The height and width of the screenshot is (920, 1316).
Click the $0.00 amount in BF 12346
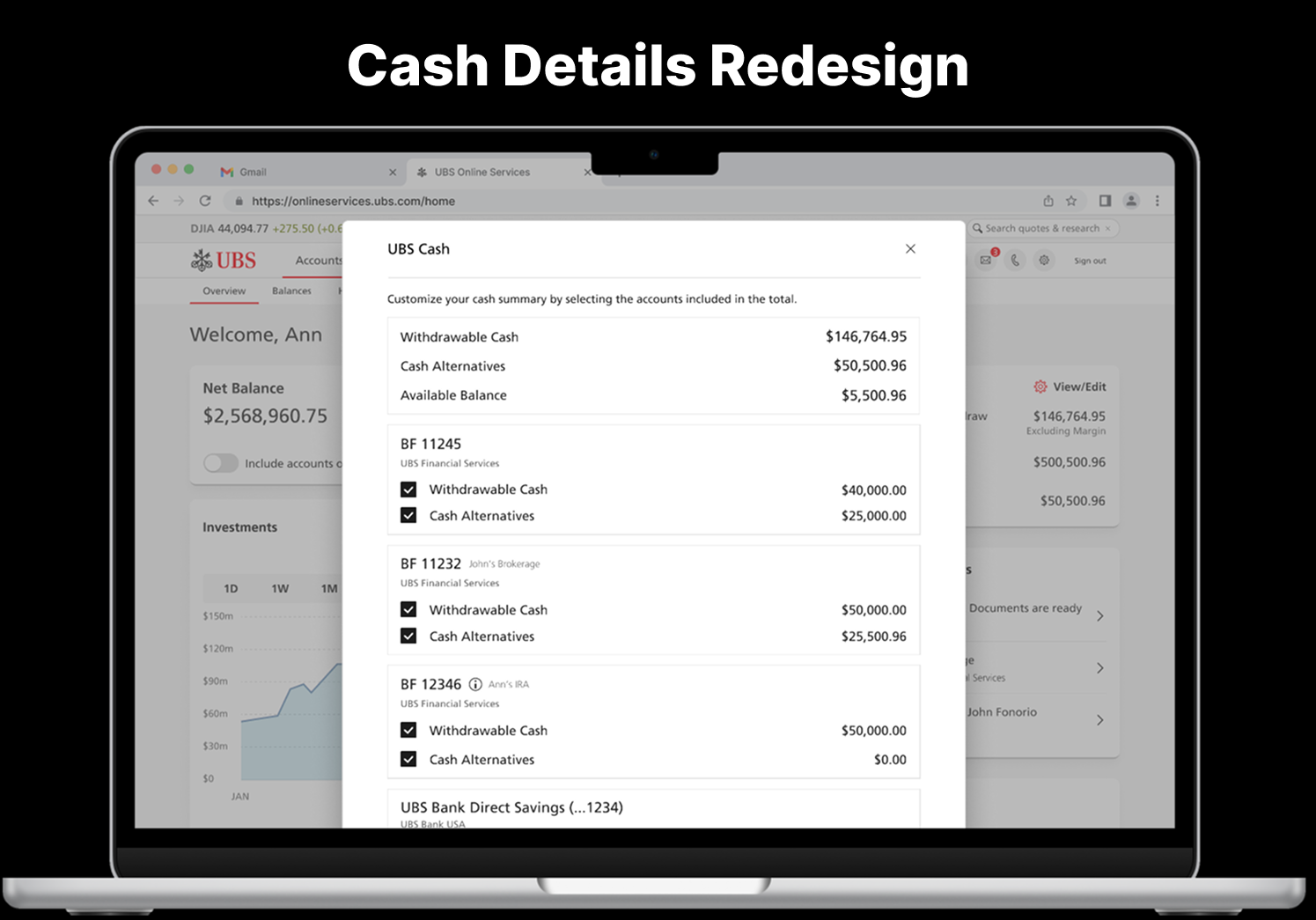(x=890, y=760)
